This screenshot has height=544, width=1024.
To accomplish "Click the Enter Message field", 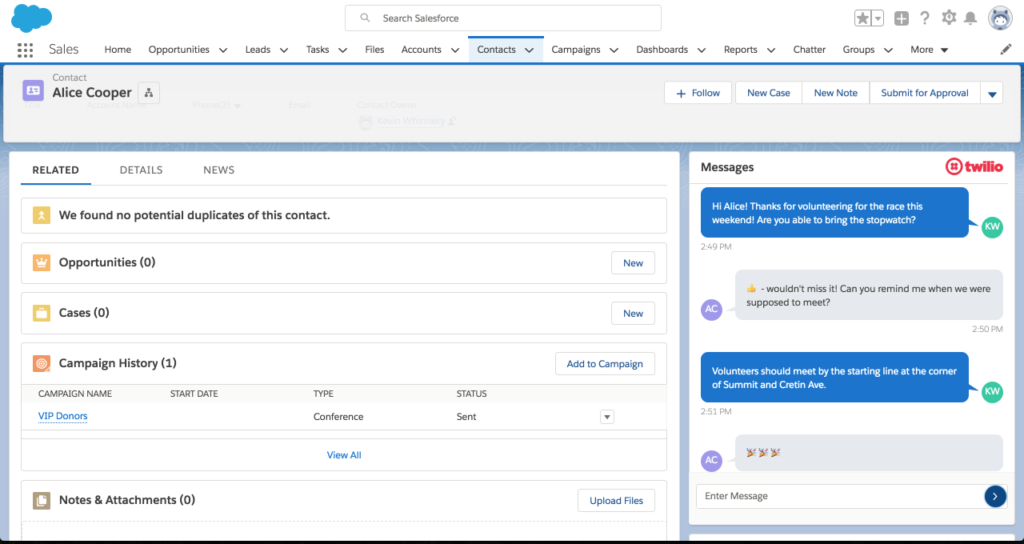I will coord(840,496).
